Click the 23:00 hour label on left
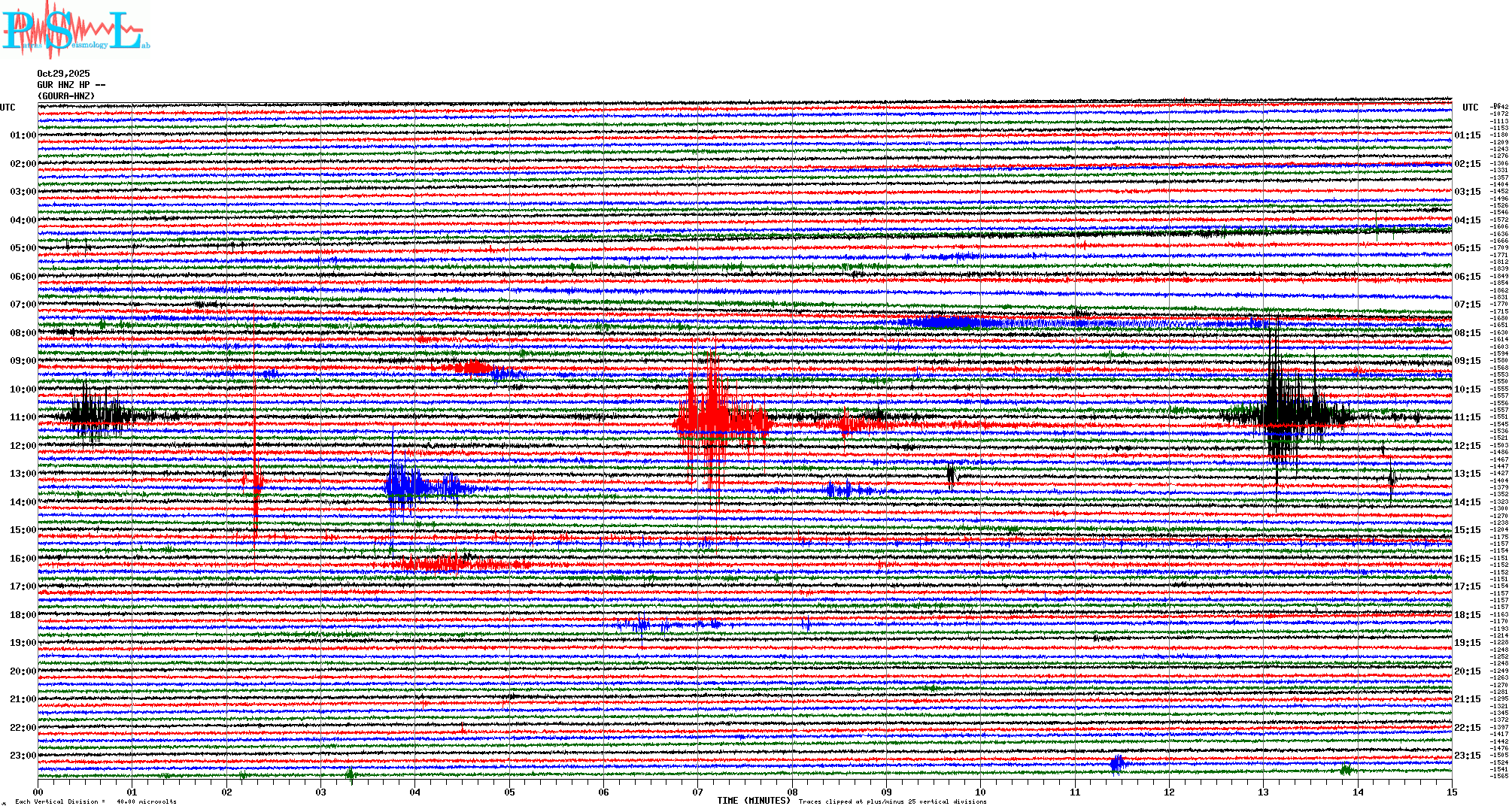1512x812 pixels. pyautogui.click(x=23, y=756)
